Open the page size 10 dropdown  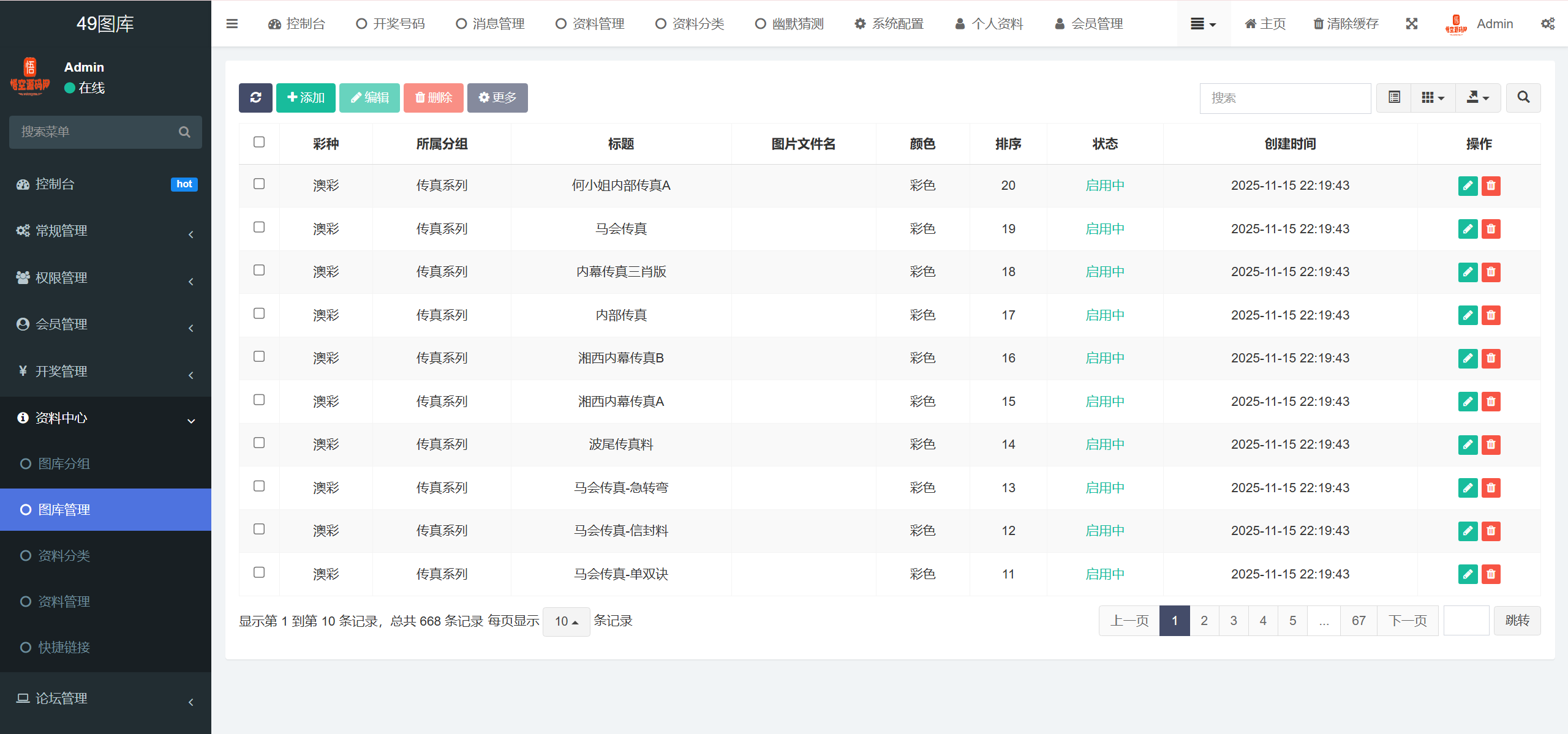tap(566, 621)
